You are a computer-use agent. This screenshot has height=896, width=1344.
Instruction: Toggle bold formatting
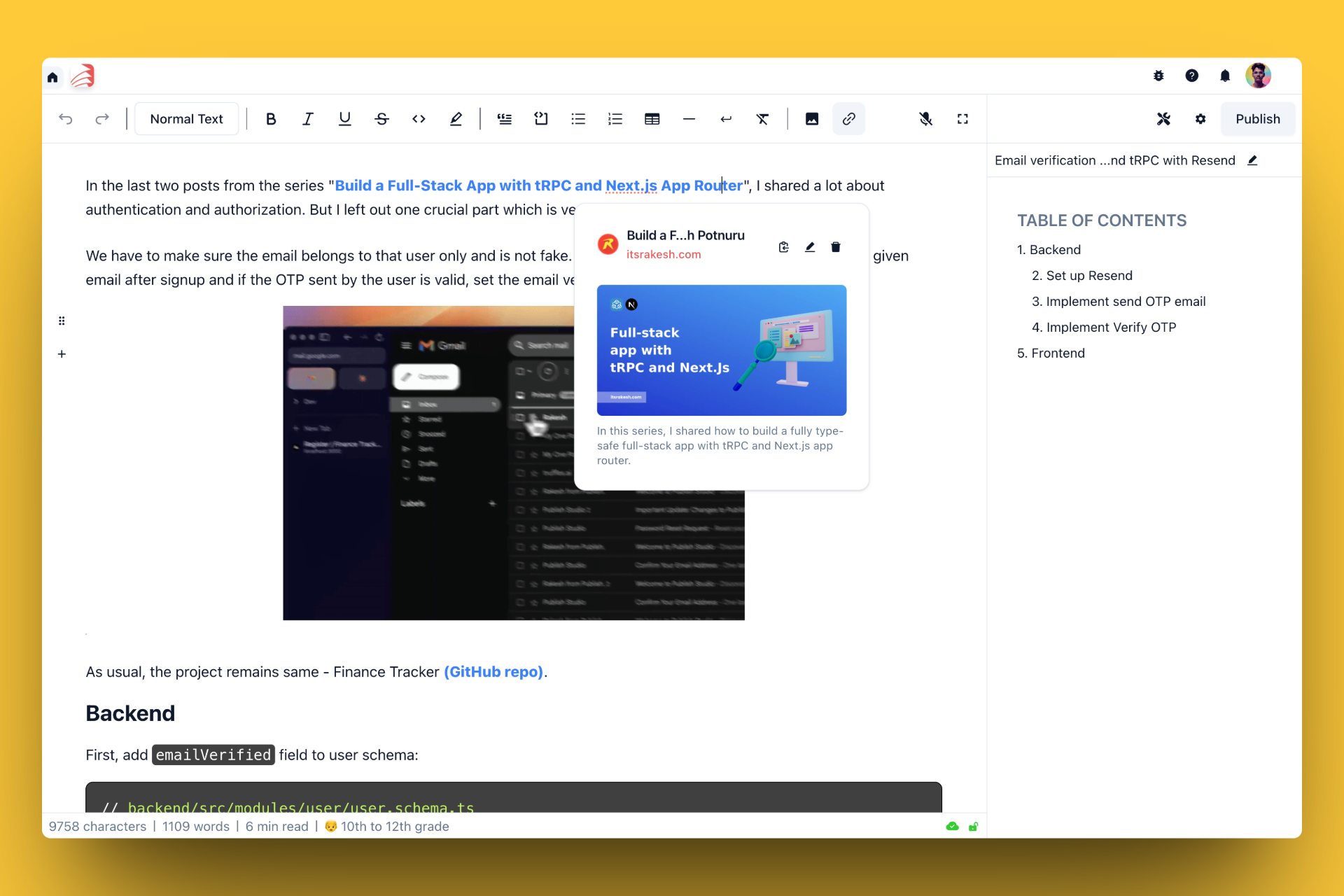[x=271, y=118]
